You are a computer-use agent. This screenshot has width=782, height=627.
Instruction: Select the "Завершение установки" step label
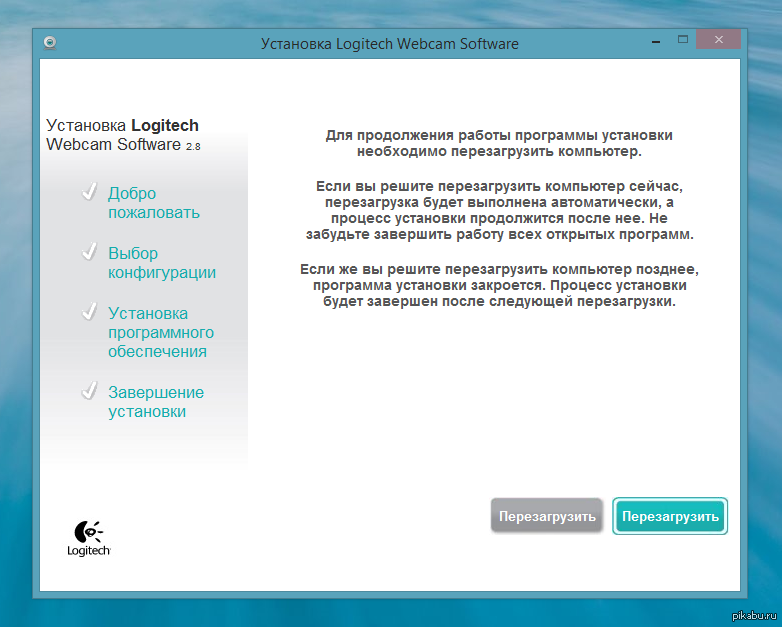[155, 402]
